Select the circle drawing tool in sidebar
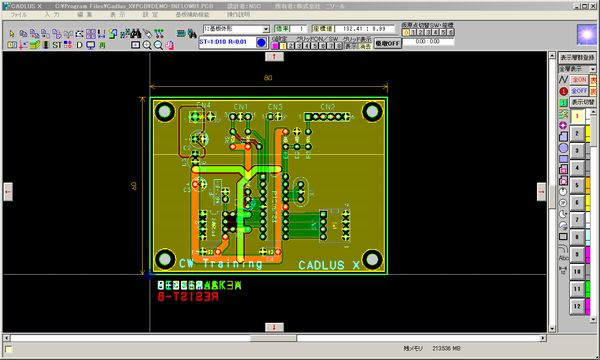The height and width of the screenshot is (360, 600). (563, 148)
